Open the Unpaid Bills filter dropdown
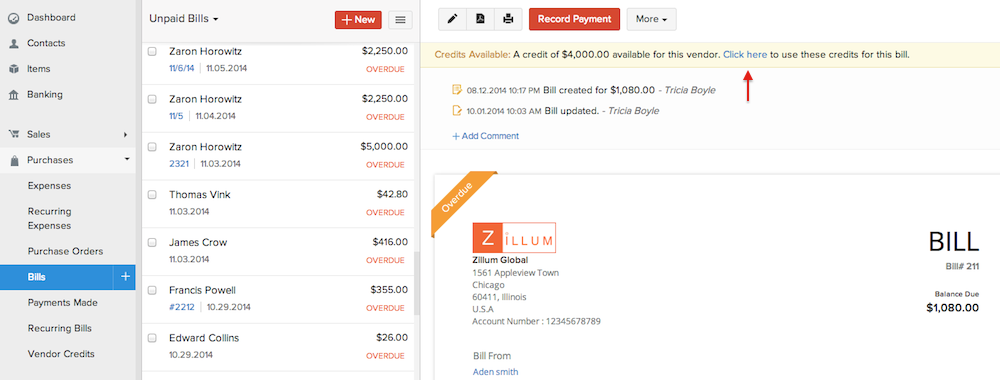1000x380 pixels. click(184, 19)
